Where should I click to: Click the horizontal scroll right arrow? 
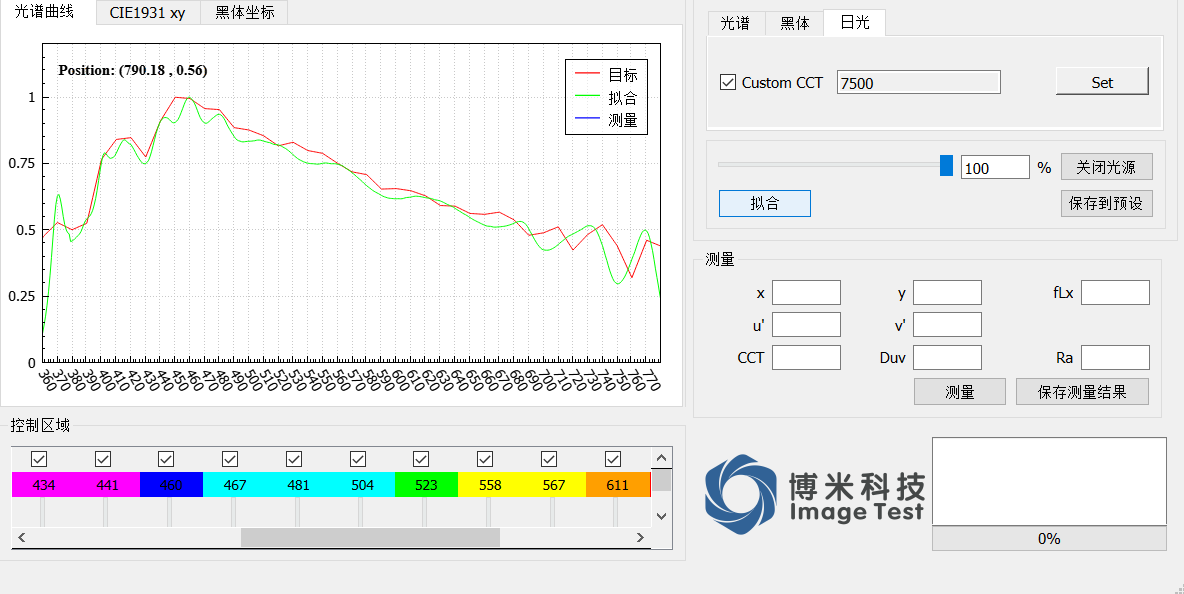(x=640, y=537)
